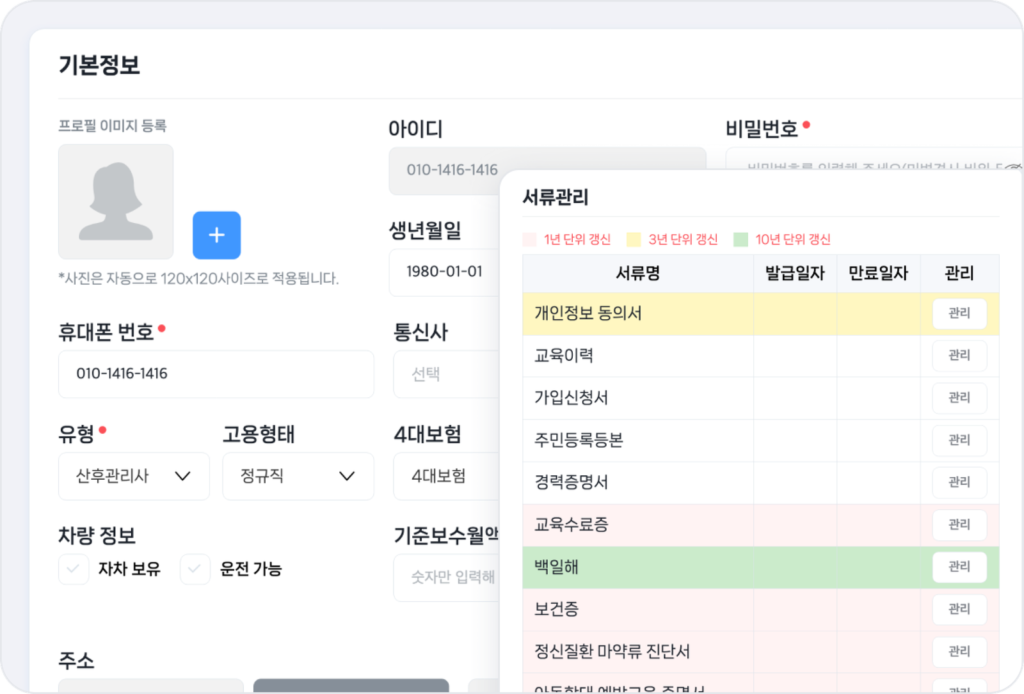Toggle the 운전 가능 checkbox
This screenshot has height=694, width=1024.
[195, 569]
